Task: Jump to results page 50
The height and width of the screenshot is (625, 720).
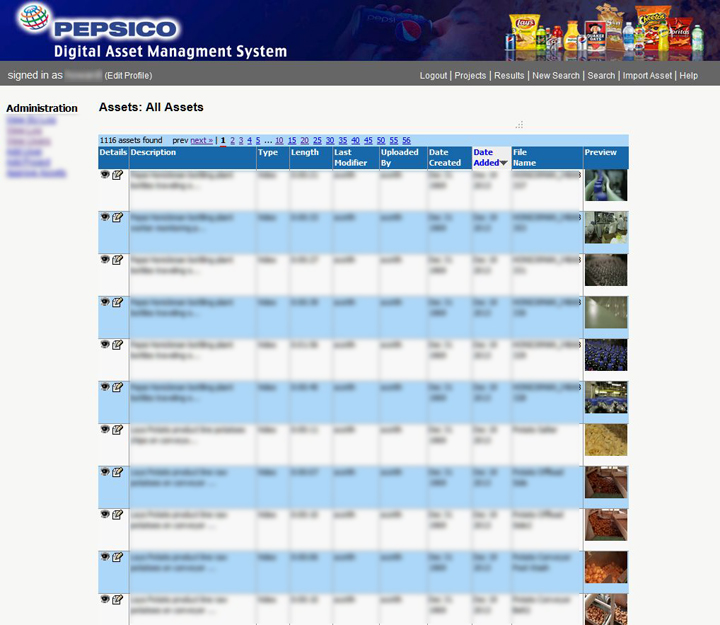Action: pyautogui.click(x=381, y=141)
